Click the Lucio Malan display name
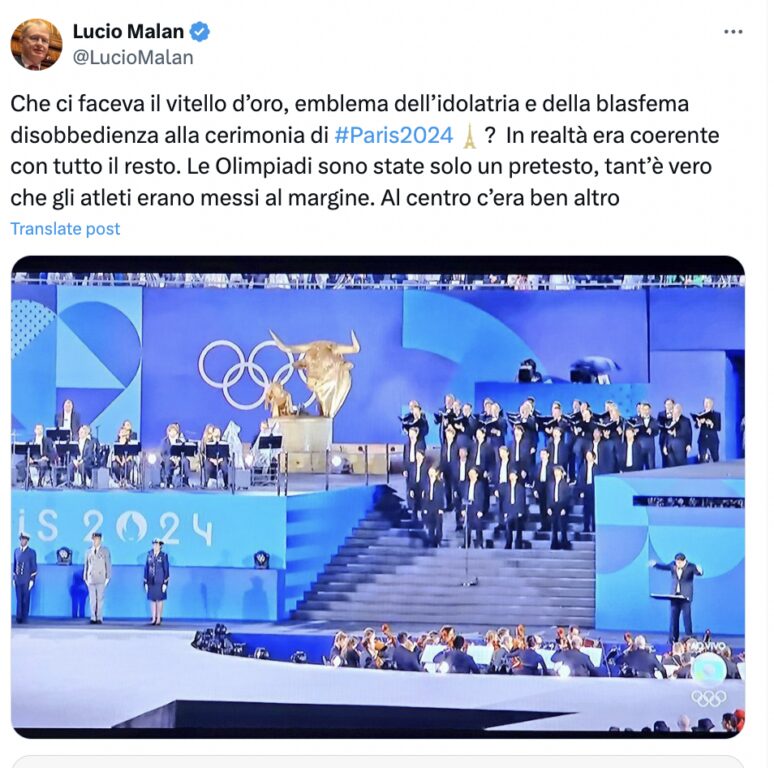 tap(128, 32)
